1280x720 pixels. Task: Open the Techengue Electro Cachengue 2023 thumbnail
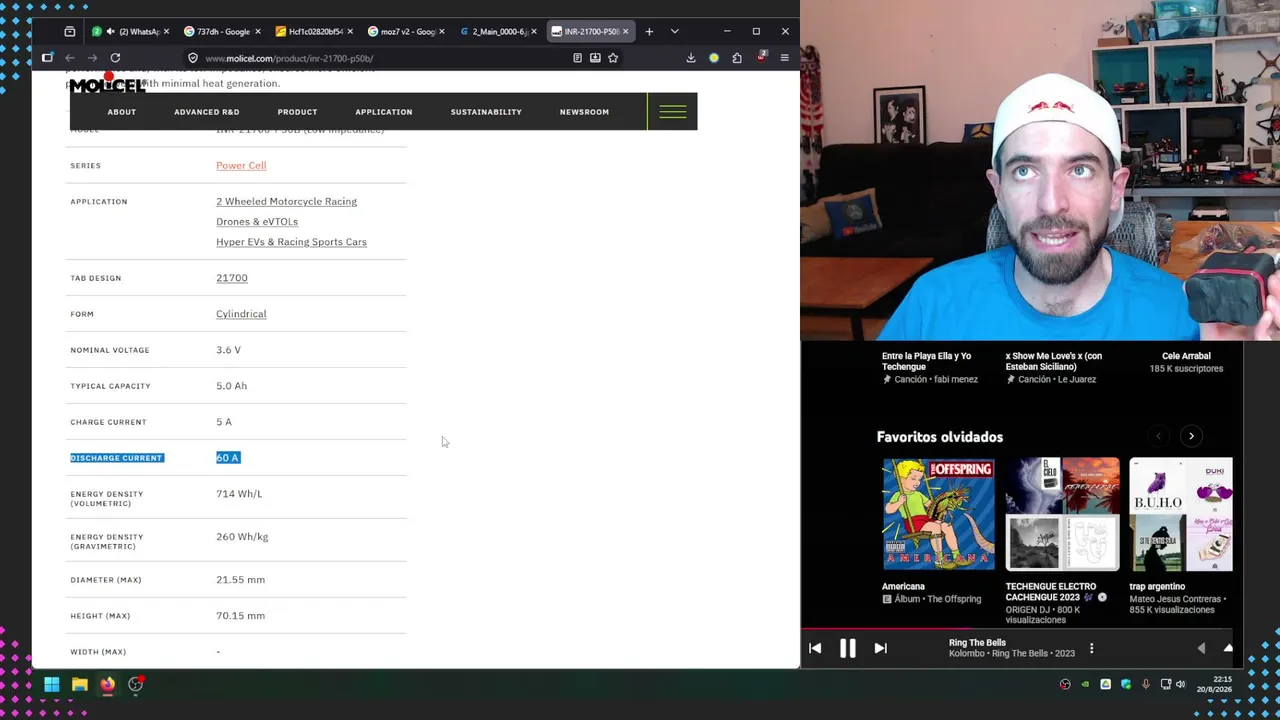click(1062, 514)
